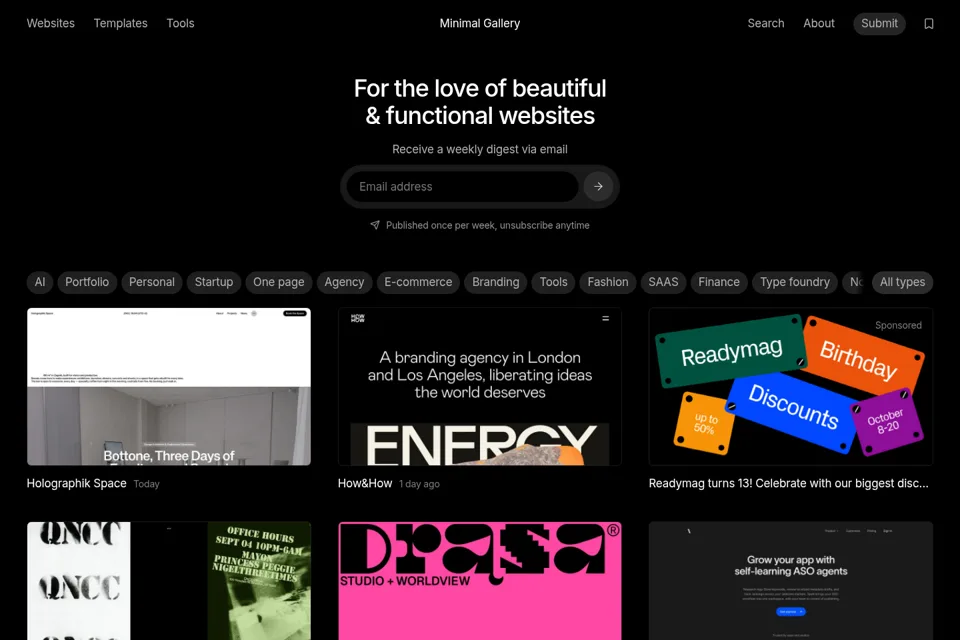Click the bookmark icon in the header

pyautogui.click(x=928, y=23)
